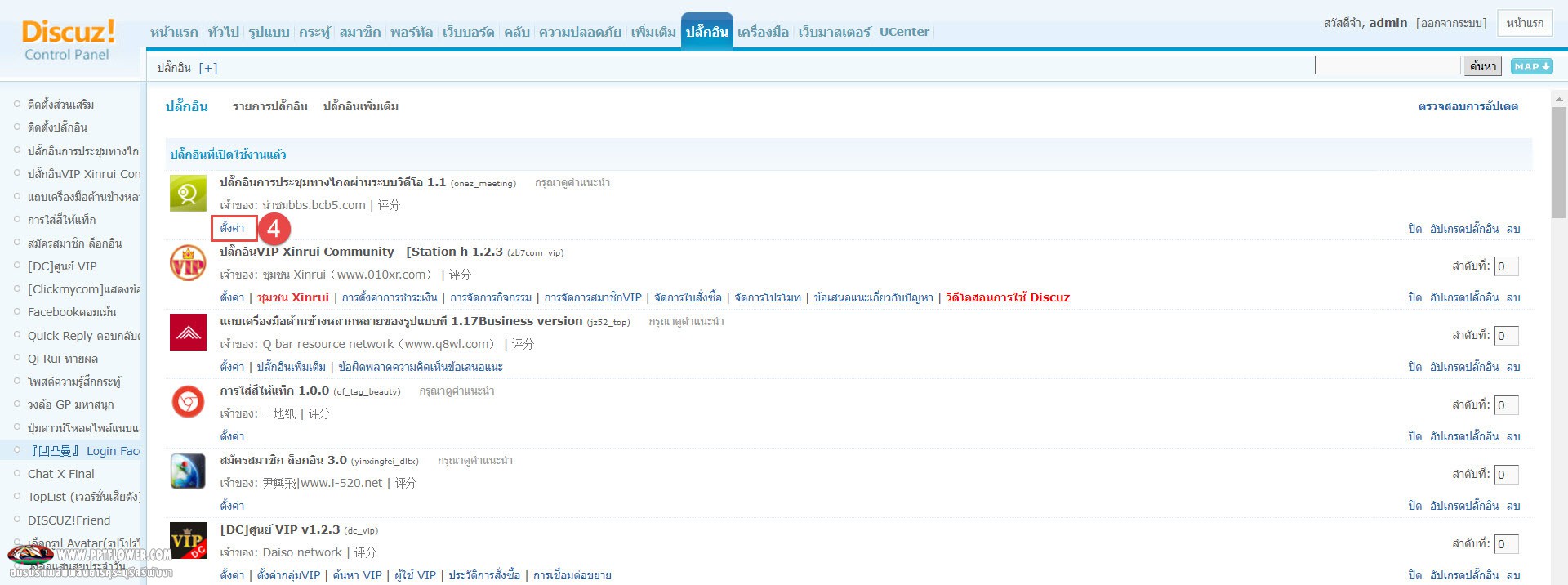Viewport: 1568px width, 585px height.
Task: Open Chat X Final in the sidebar
Action: tap(61, 474)
